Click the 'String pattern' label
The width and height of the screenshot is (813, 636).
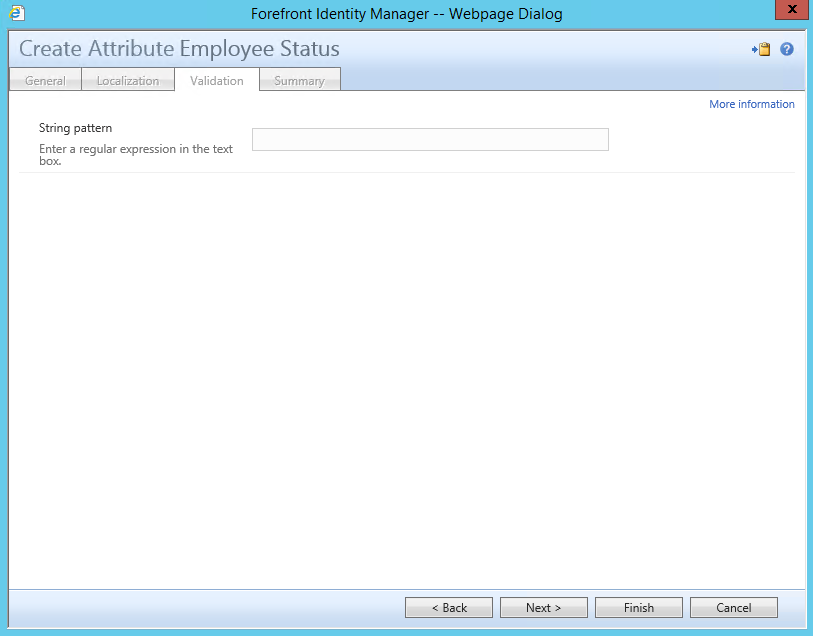coord(75,128)
